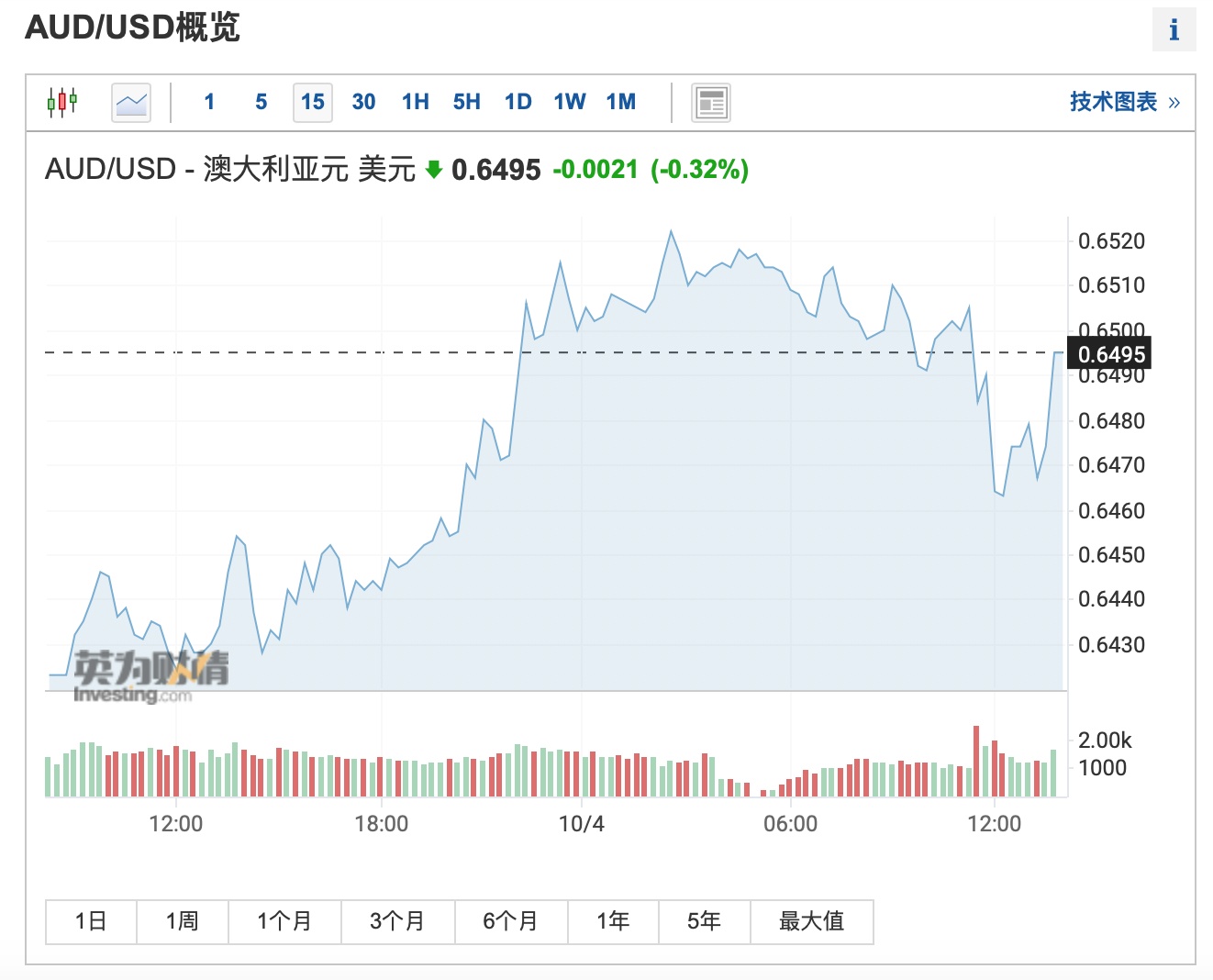Switch to the 30 minute interval

[363, 102]
